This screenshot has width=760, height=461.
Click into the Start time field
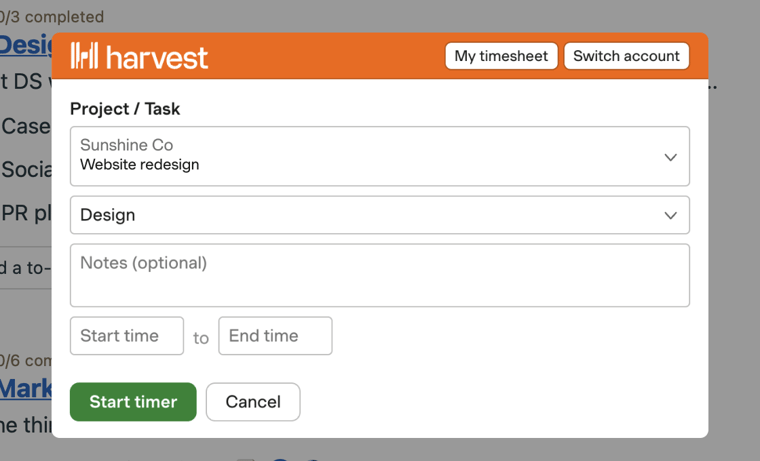click(x=127, y=336)
